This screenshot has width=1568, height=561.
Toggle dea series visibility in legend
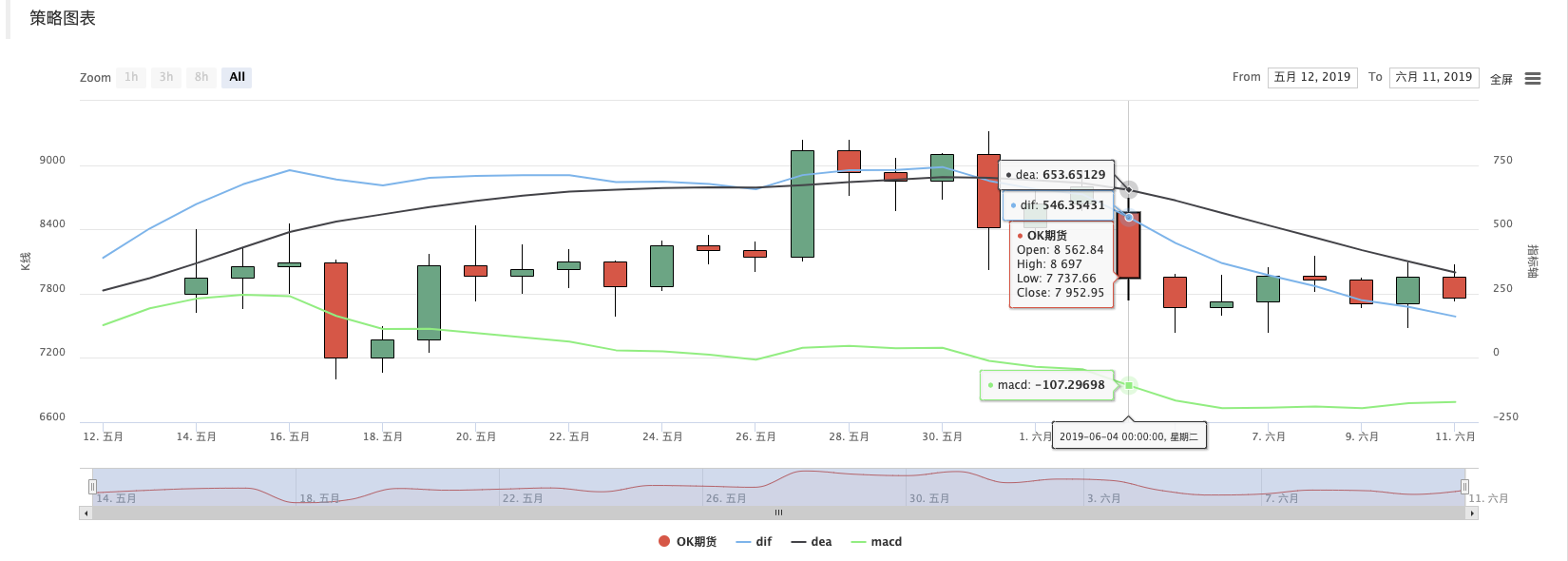[812, 542]
